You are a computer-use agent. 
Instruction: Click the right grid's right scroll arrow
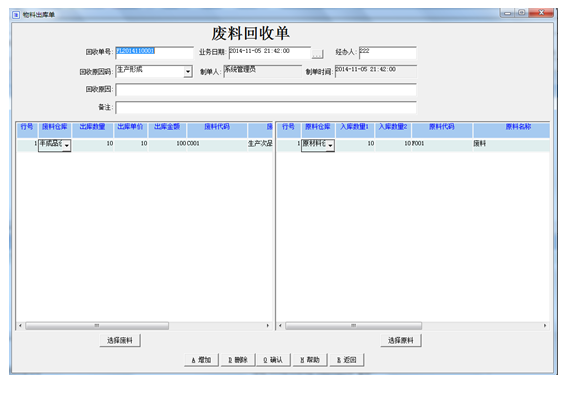pyautogui.click(x=545, y=326)
